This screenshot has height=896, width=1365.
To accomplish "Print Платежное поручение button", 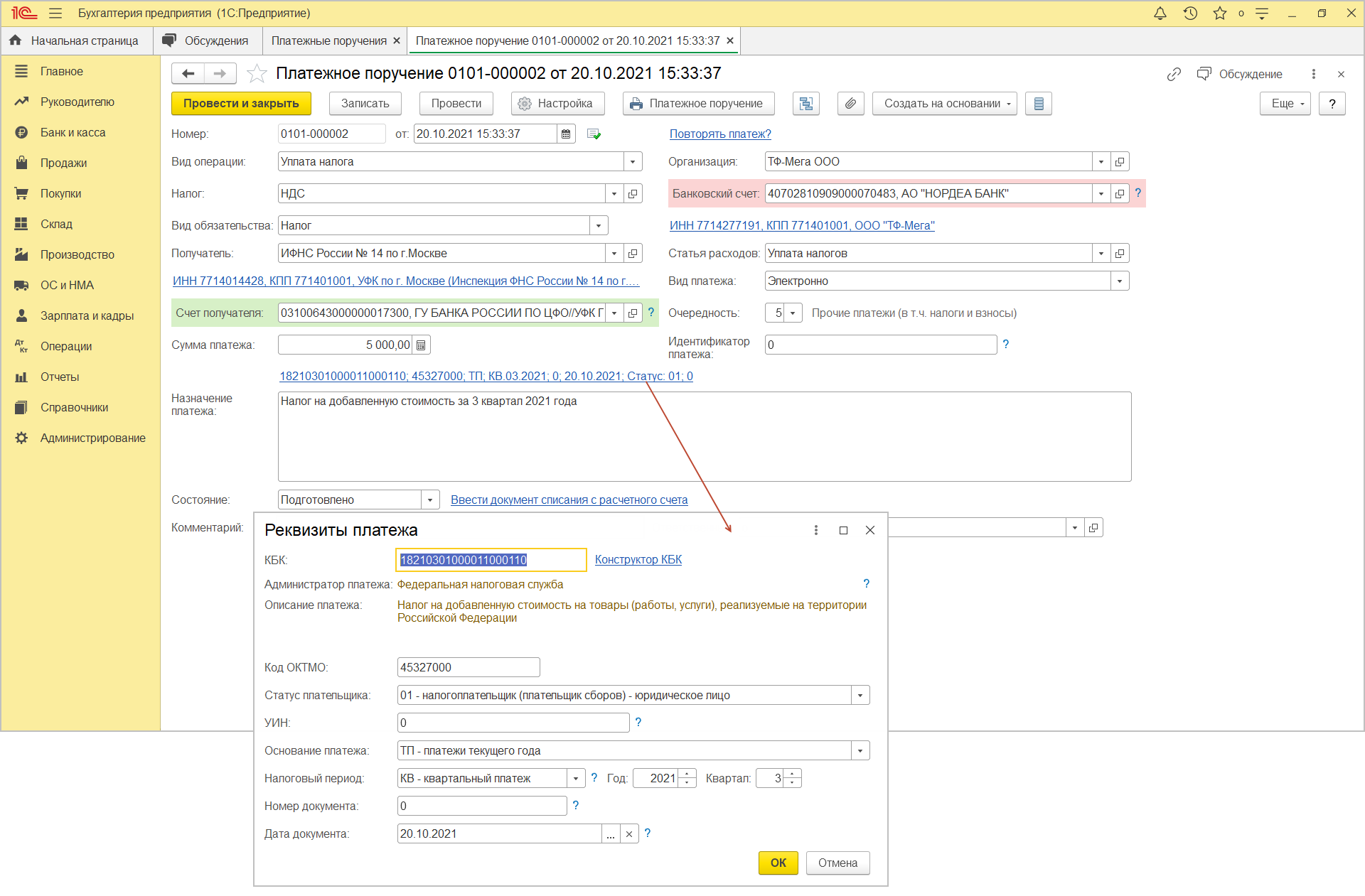I will click(x=699, y=104).
